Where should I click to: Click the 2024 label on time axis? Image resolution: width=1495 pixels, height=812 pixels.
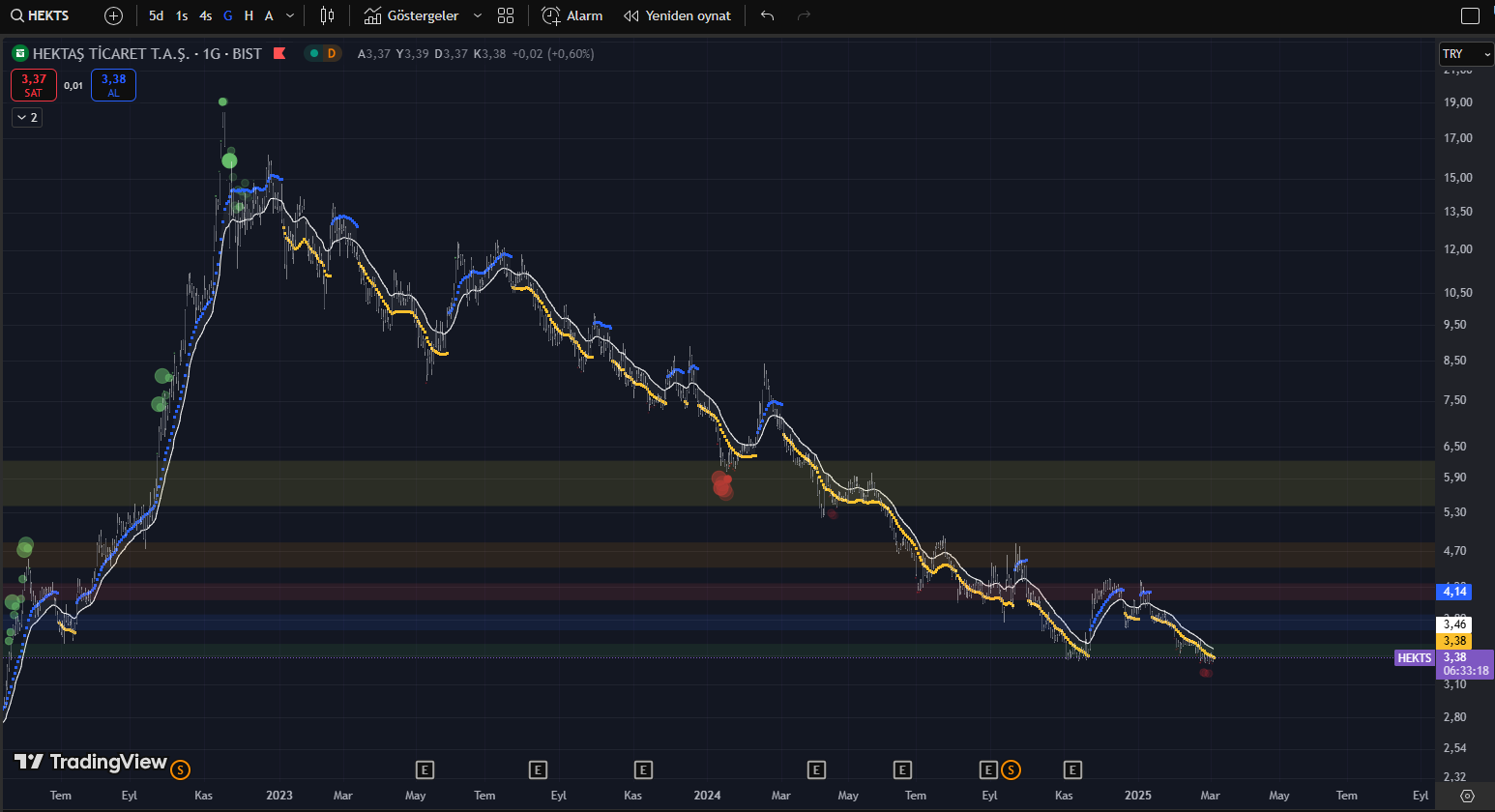(708, 796)
